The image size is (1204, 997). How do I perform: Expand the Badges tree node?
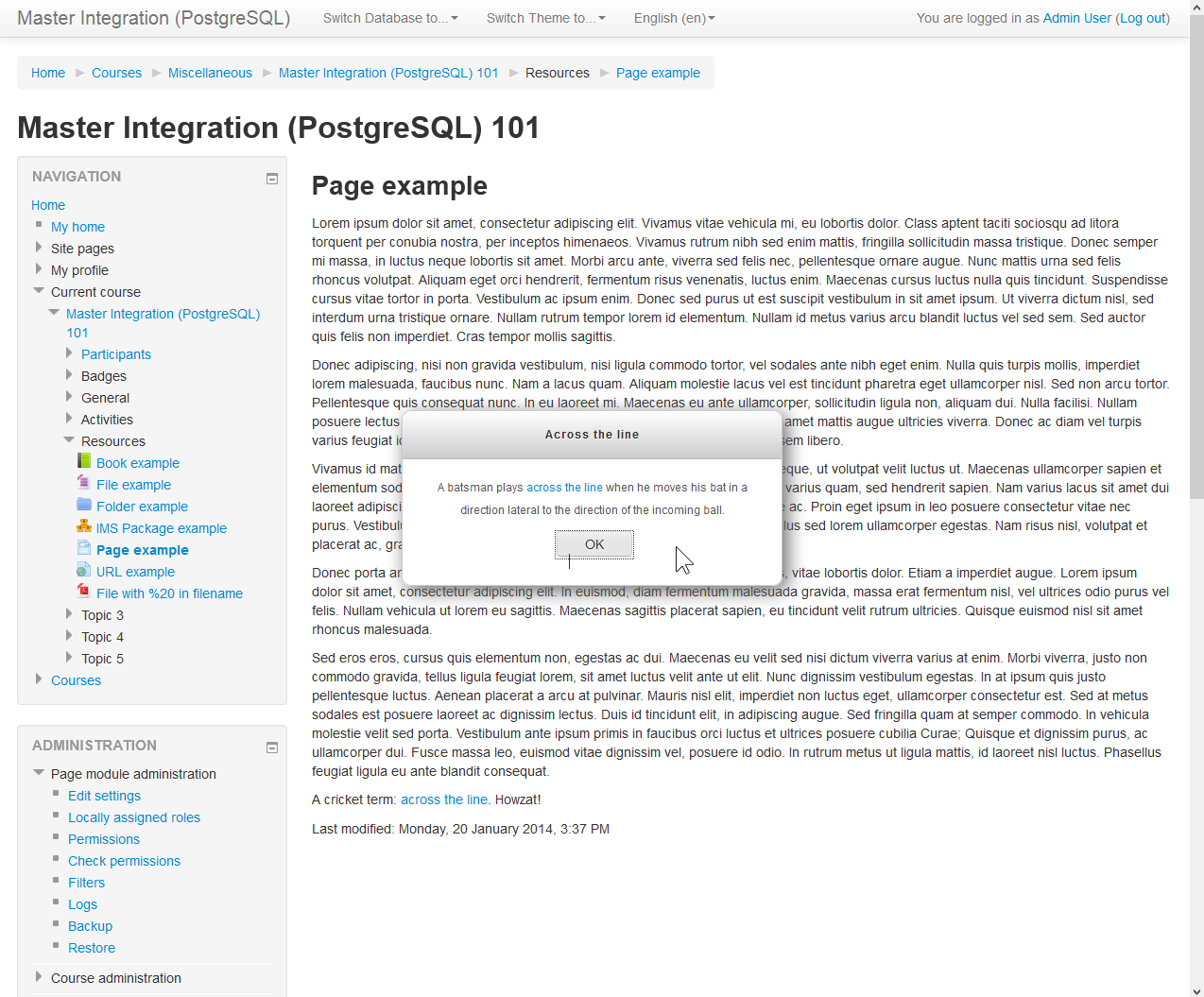tap(69, 375)
